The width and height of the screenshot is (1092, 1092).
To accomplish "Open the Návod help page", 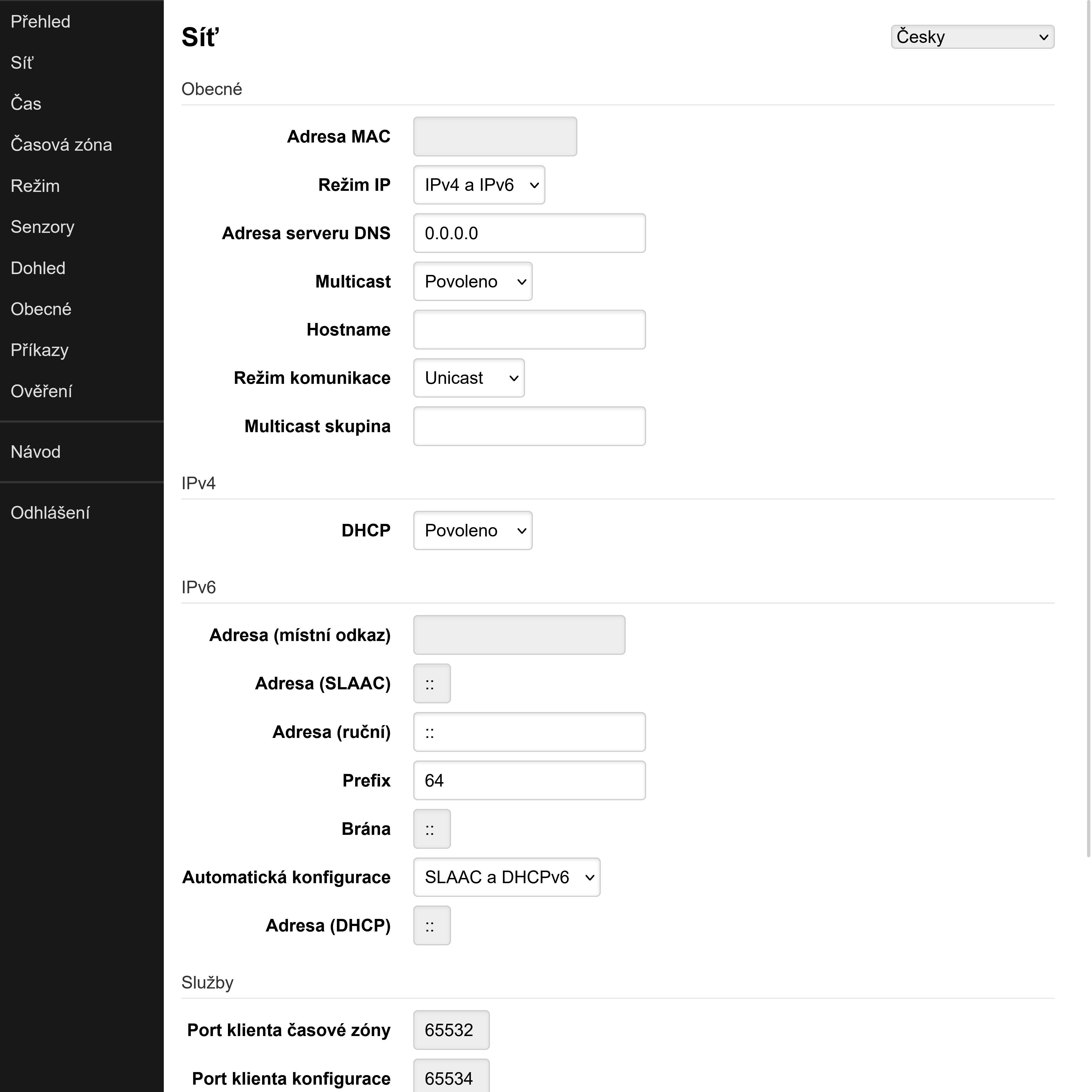I will point(35,451).
